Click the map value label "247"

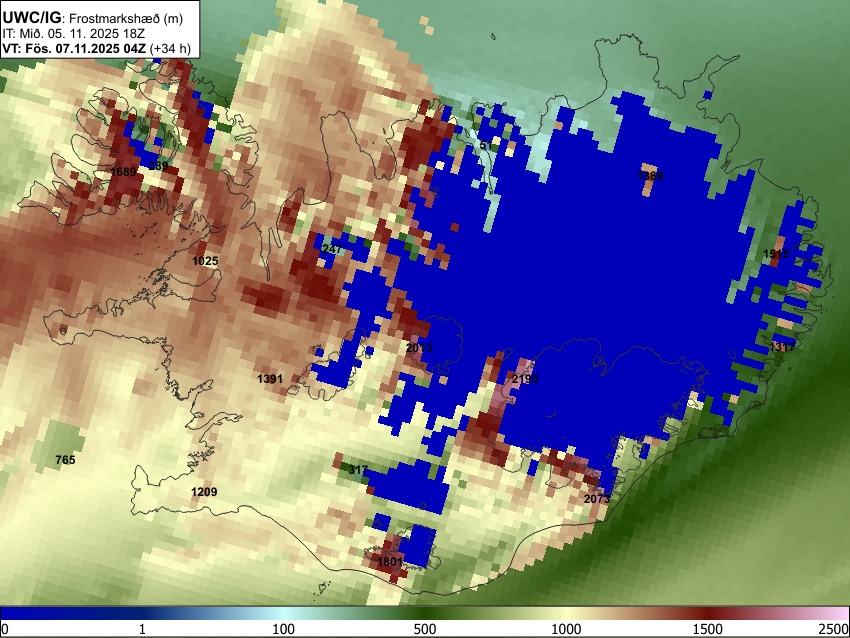pyautogui.click(x=332, y=249)
